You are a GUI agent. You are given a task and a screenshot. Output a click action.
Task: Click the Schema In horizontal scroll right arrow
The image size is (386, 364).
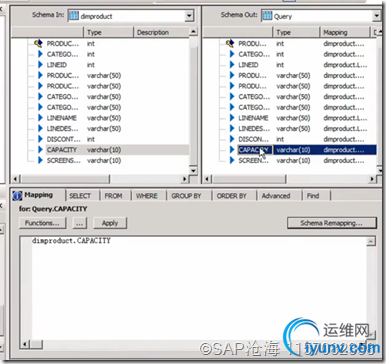pos(185,179)
